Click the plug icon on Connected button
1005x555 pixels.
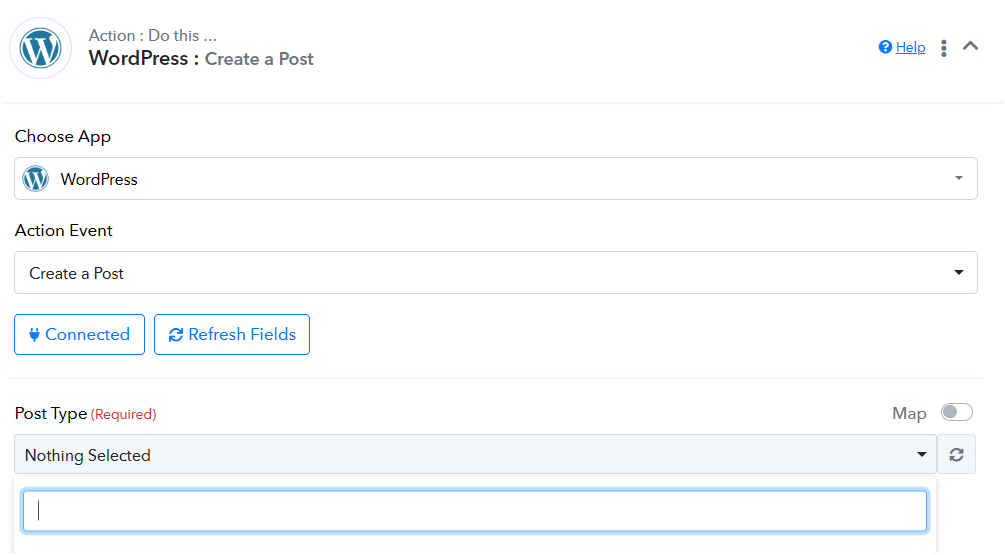coord(35,335)
